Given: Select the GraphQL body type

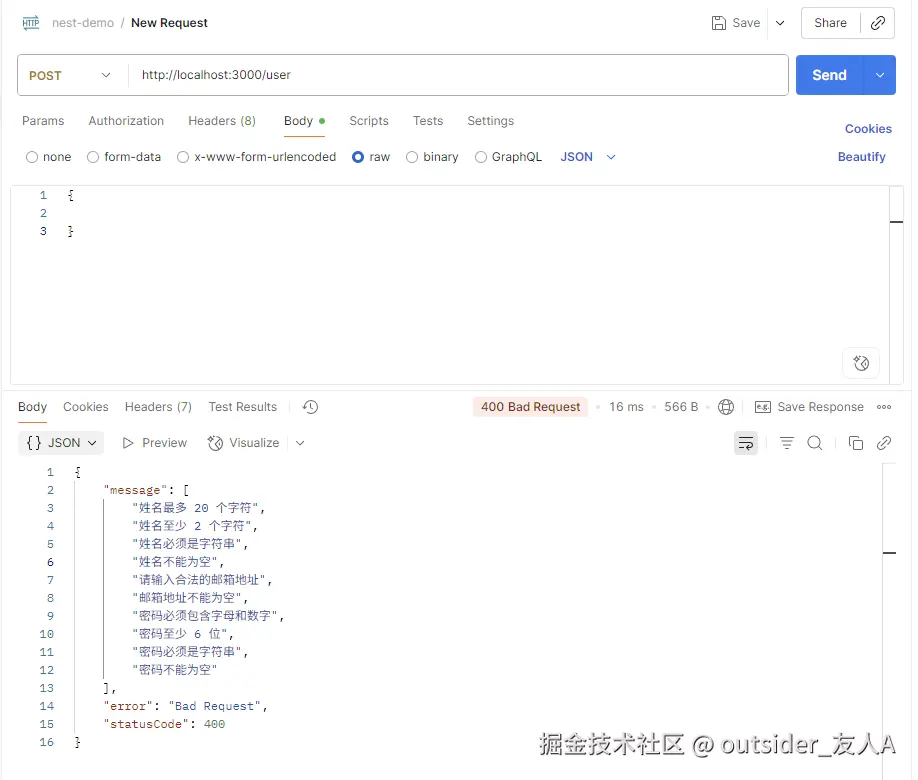Looking at the screenshot, I should [x=481, y=157].
